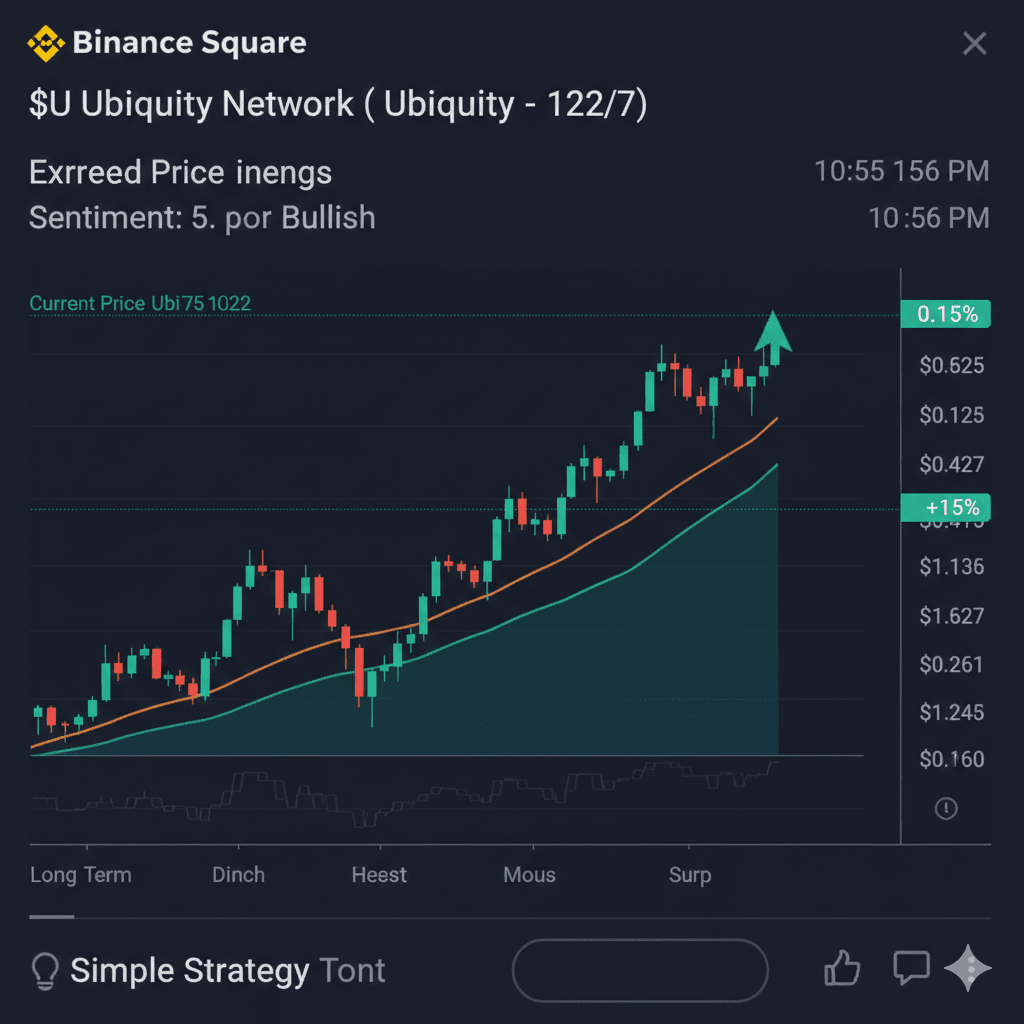1024x1024 pixels.
Task: Click the 0.15% green price badge
Action: coord(946,314)
